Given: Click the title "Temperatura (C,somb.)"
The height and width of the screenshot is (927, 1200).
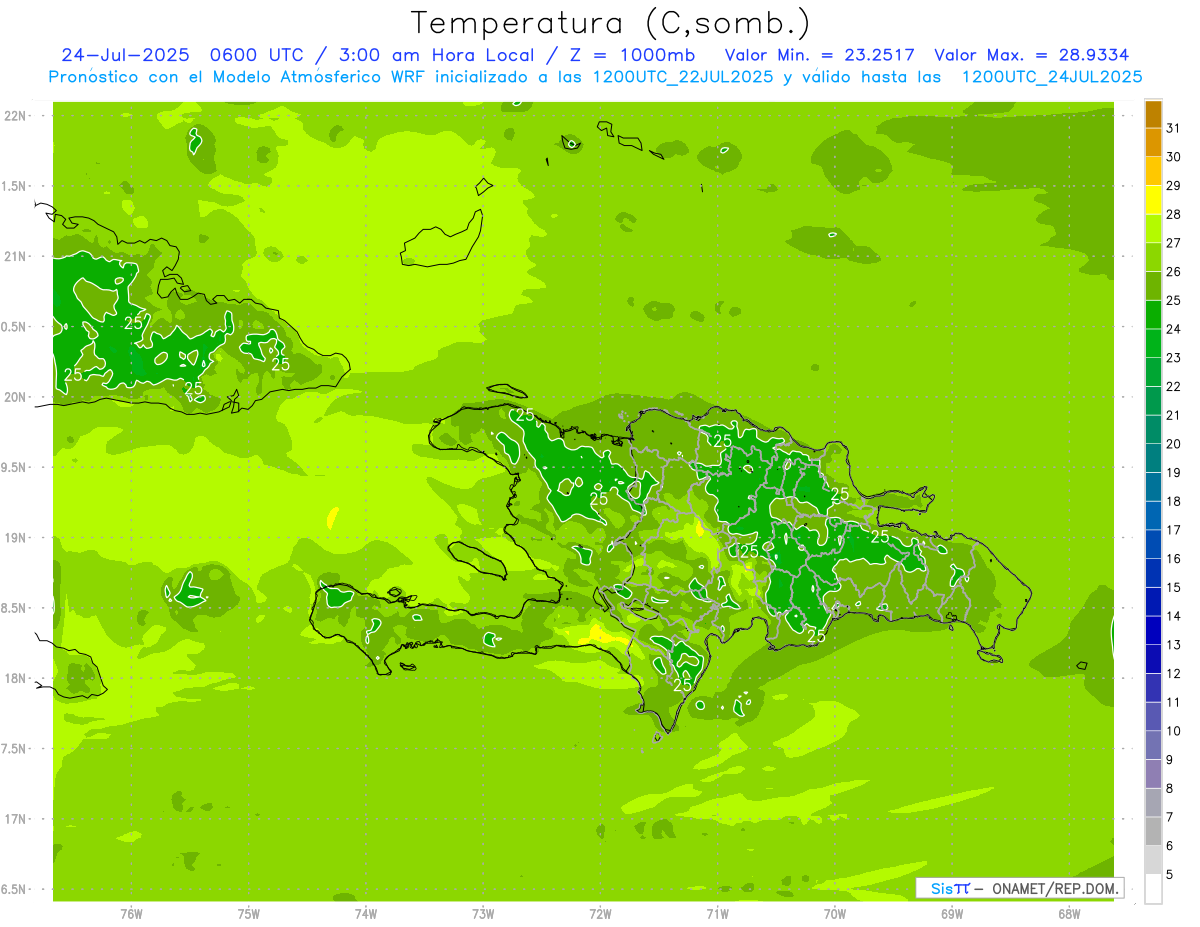Looking at the screenshot, I should point(610,23).
